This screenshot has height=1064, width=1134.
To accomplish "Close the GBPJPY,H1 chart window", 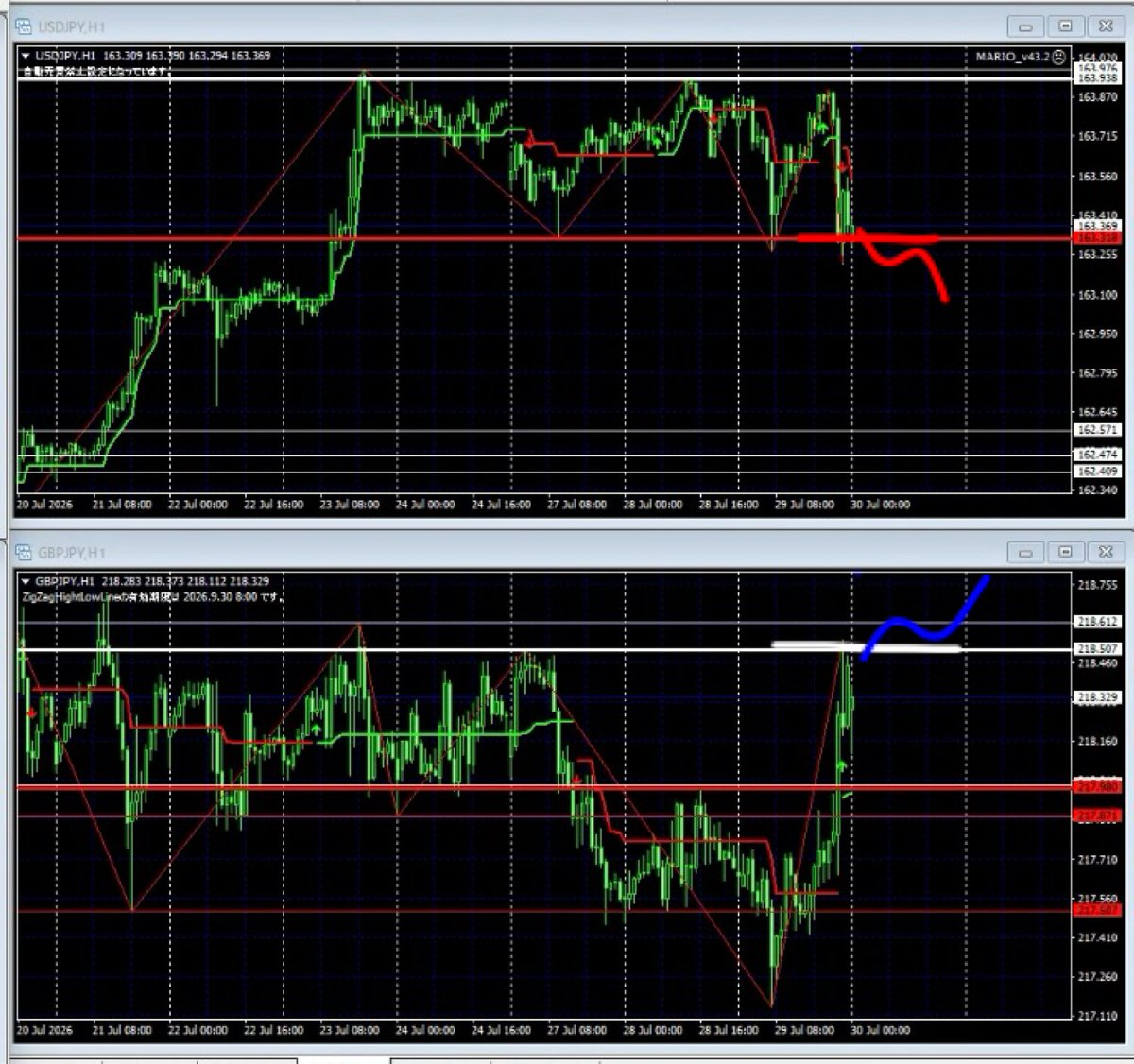I will (x=1105, y=552).
